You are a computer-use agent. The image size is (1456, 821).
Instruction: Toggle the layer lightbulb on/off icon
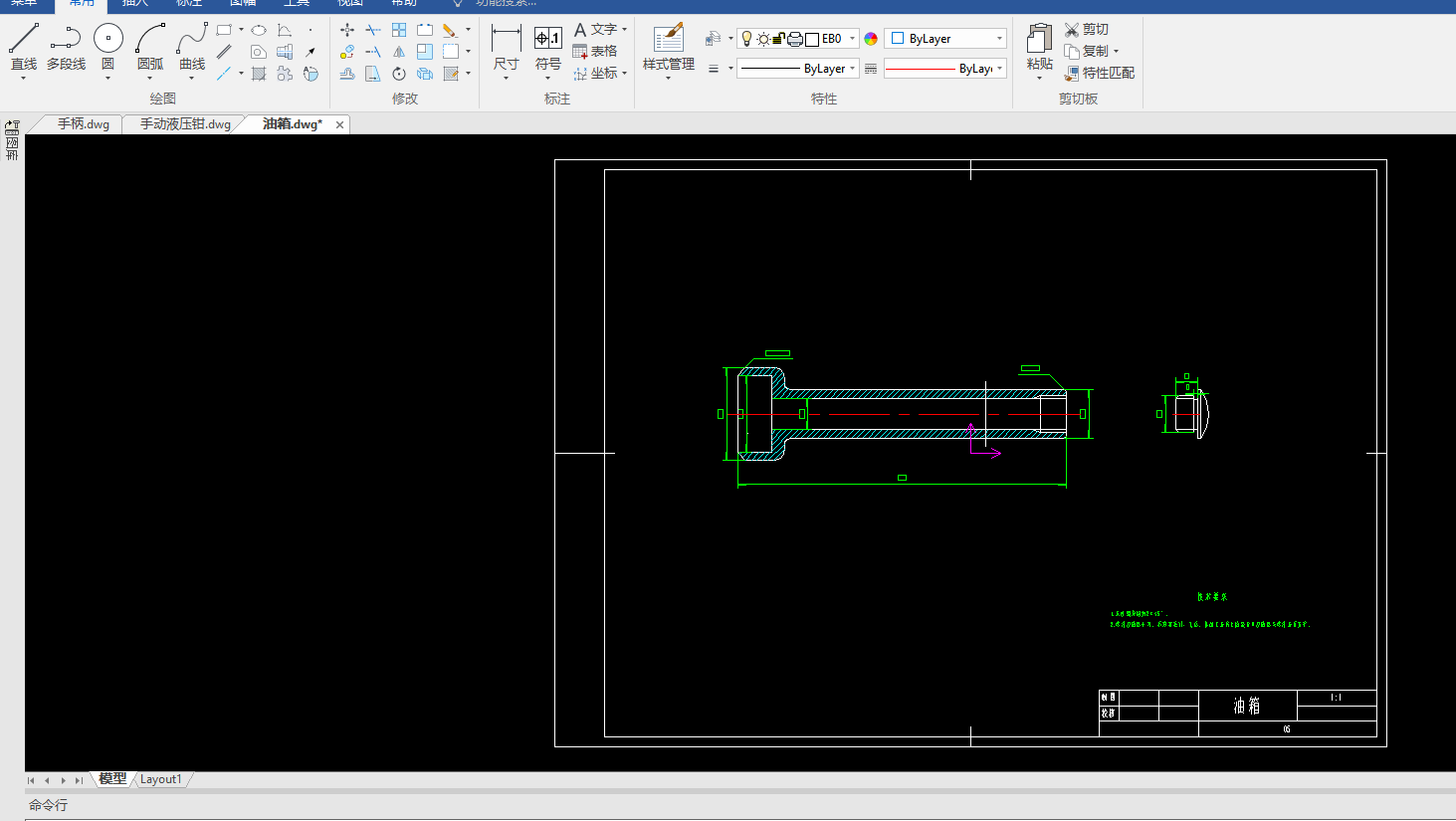747,39
